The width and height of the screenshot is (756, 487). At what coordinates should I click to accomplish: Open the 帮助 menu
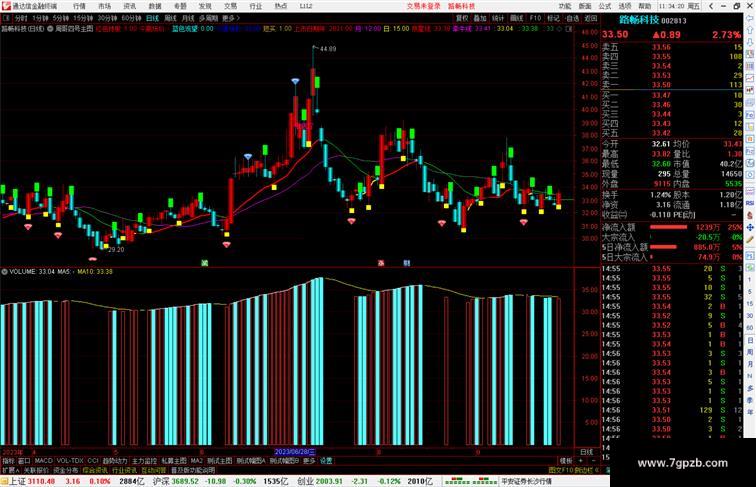click(x=645, y=6)
